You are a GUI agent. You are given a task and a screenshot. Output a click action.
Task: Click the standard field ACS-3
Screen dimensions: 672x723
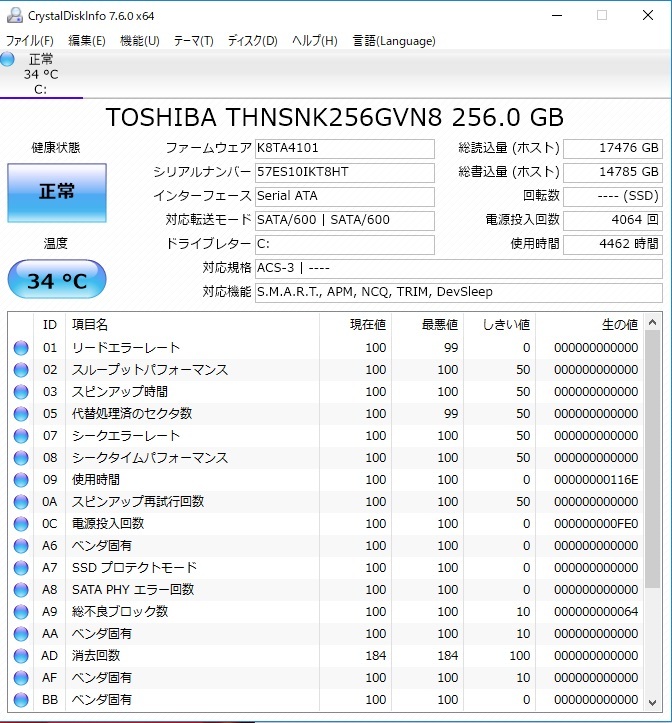(x=458, y=268)
